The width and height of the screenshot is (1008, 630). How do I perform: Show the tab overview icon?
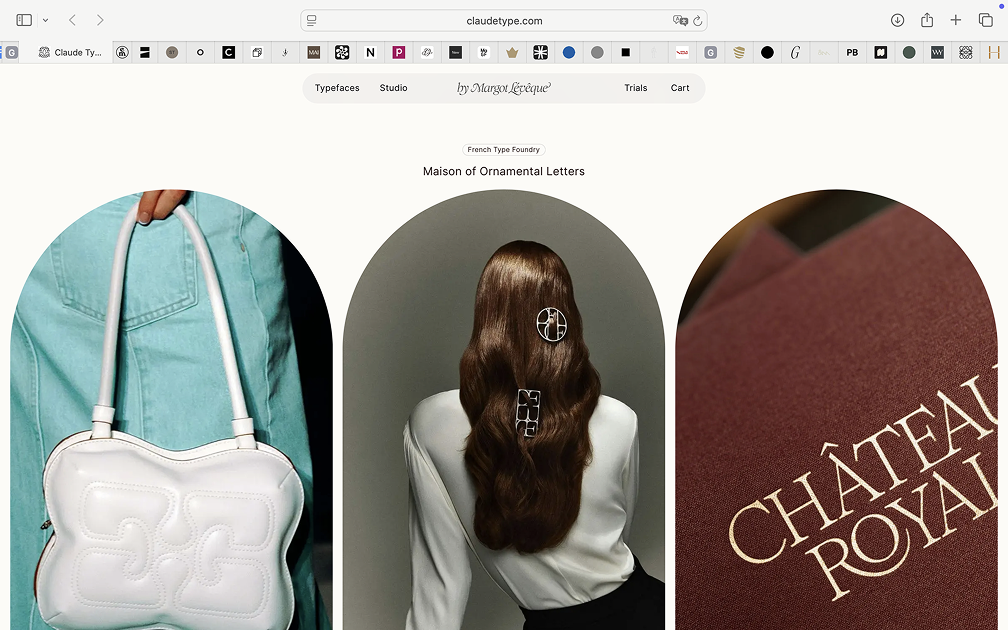click(x=986, y=20)
